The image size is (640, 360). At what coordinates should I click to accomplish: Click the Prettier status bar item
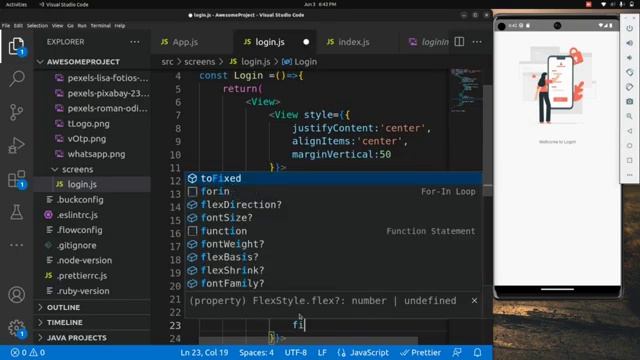pyautogui.click(x=420, y=353)
